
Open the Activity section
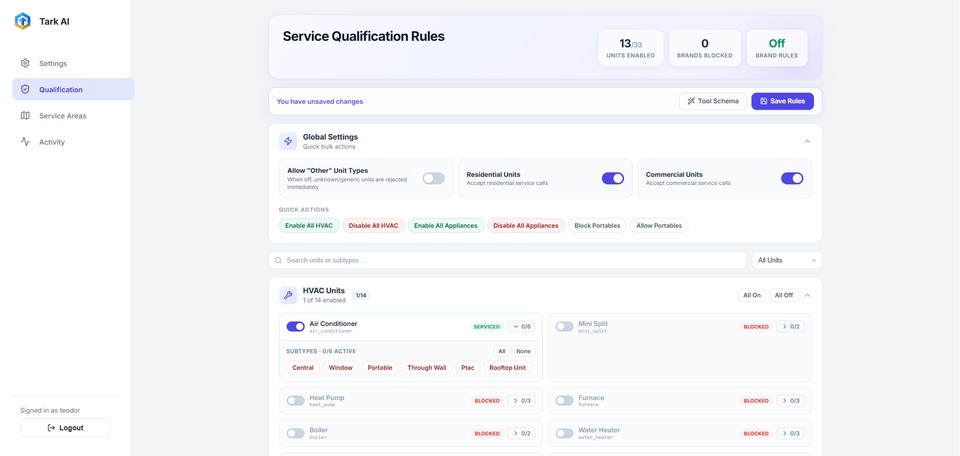[x=73, y=142]
